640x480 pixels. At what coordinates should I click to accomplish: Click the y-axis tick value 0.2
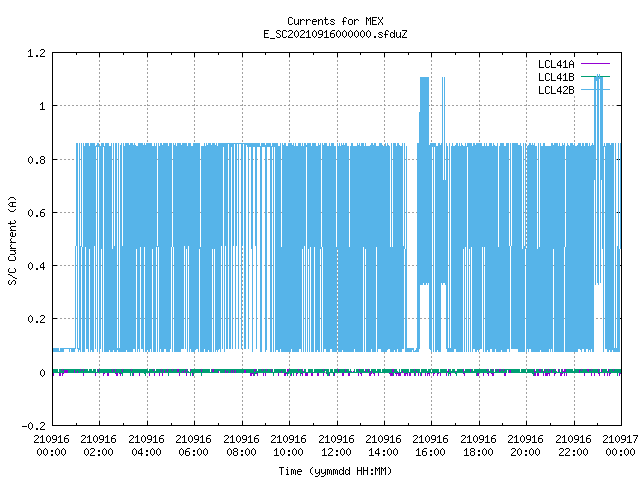coord(36,319)
